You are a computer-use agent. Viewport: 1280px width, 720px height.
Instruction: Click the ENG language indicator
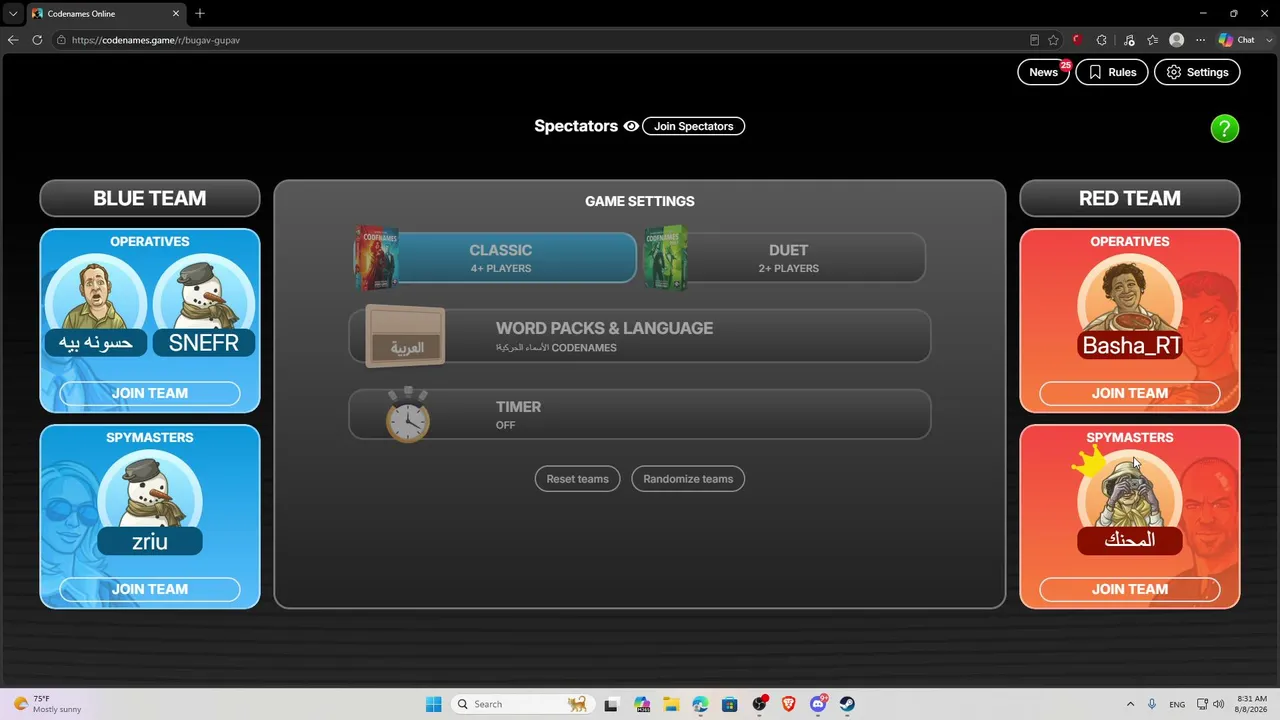click(1177, 704)
